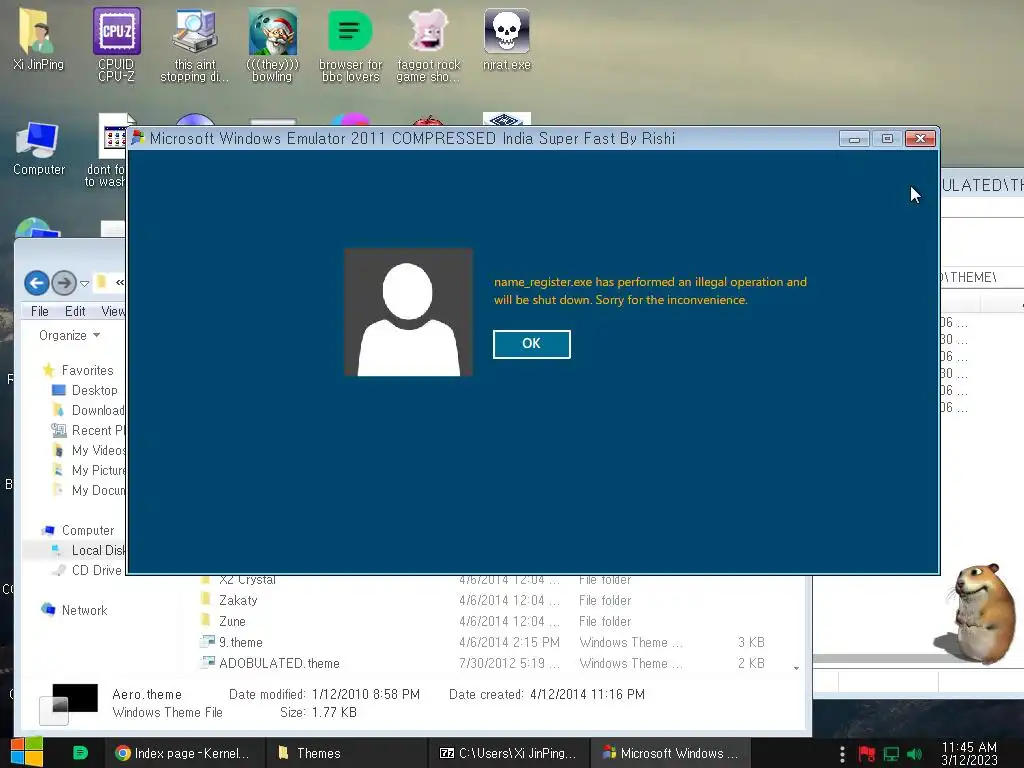Click the Zakaty folder icon
Image resolution: width=1024 pixels, height=768 pixels.
click(x=206, y=599)
